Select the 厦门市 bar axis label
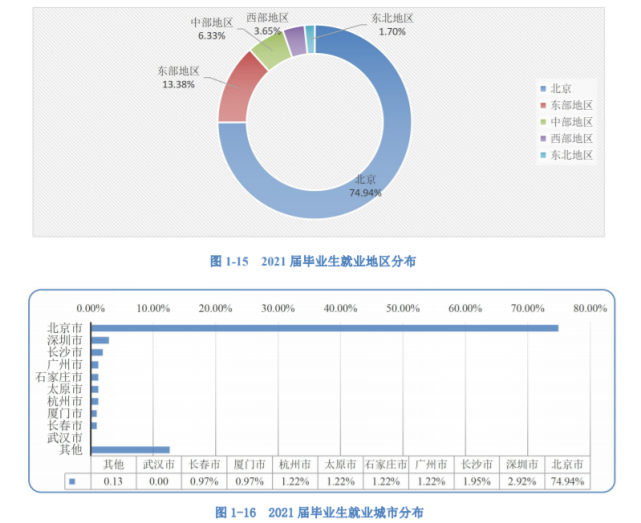 pos(65,413)
